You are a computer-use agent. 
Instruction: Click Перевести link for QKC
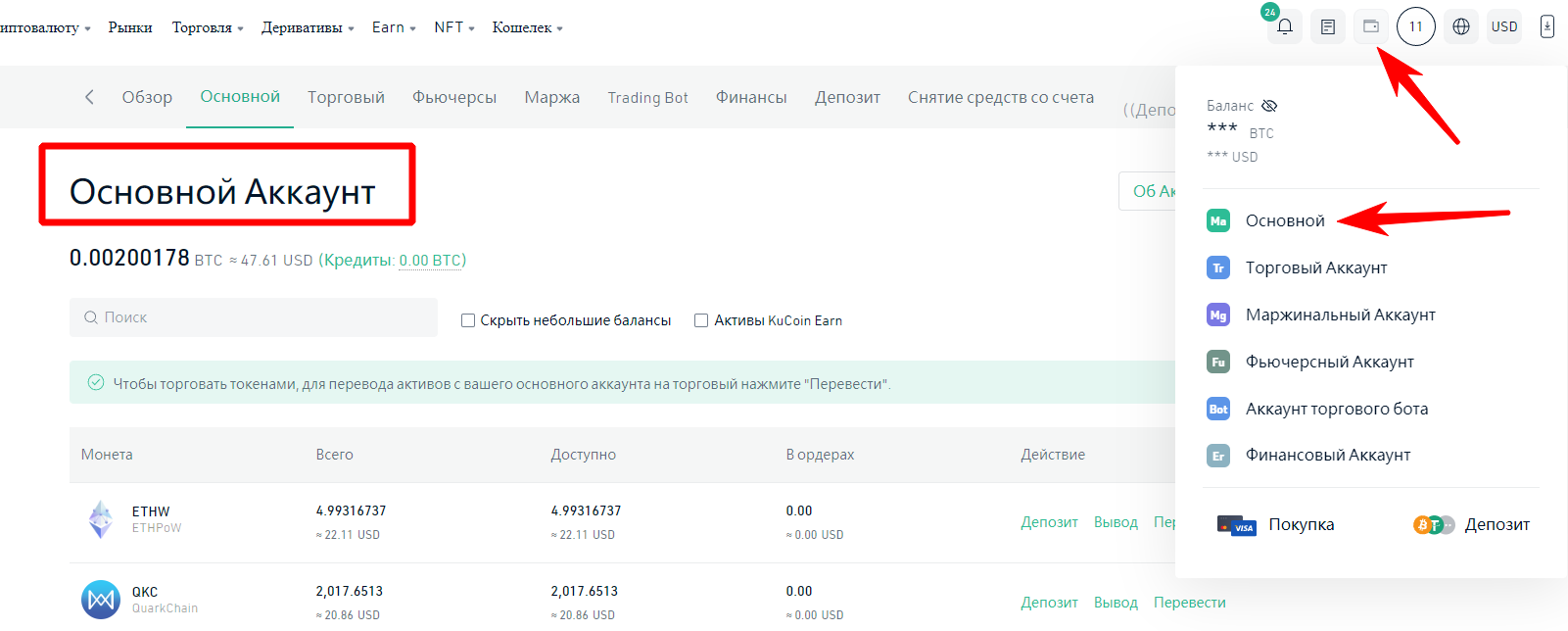coord(1189,603)
